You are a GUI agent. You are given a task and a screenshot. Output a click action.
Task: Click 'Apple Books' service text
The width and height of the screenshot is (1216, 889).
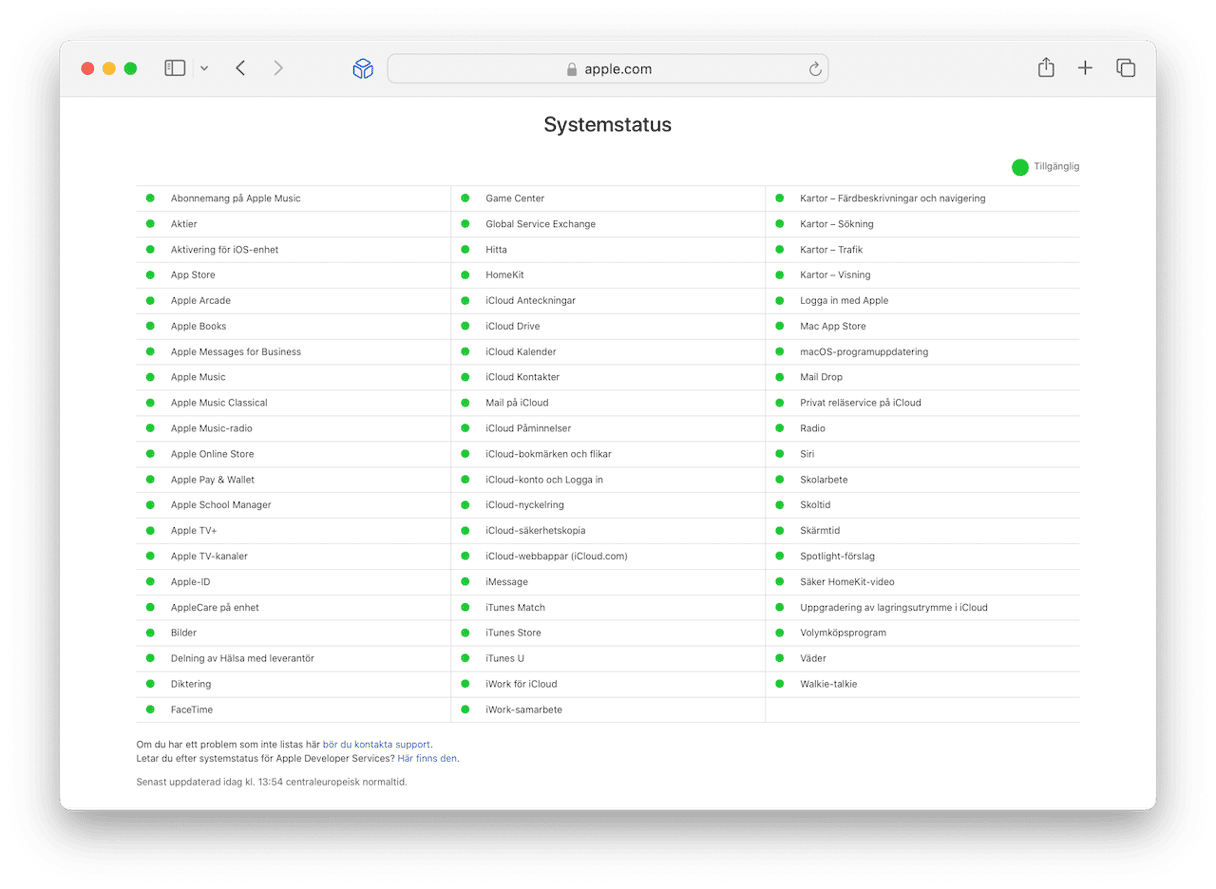tap(198, 326)
